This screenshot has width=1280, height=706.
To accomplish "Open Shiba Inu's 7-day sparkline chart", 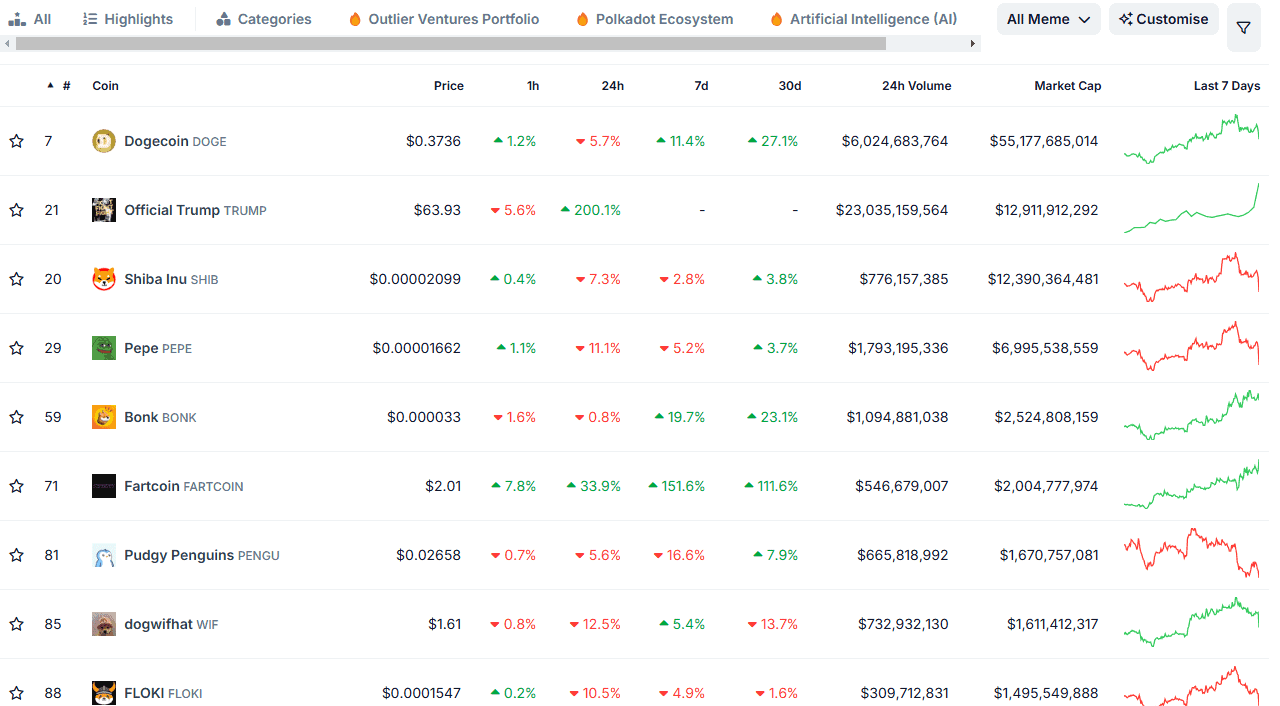I will [x=1192, y=277].
